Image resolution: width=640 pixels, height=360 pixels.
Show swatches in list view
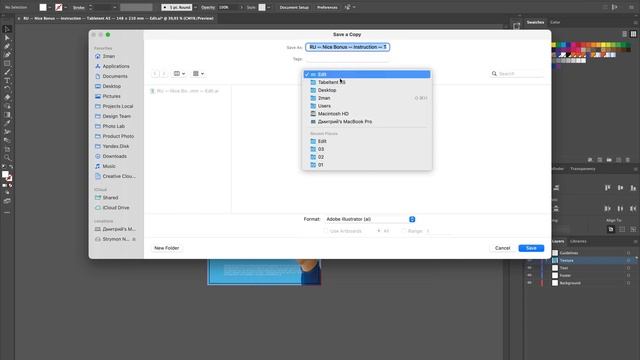[x=624, y=34]
